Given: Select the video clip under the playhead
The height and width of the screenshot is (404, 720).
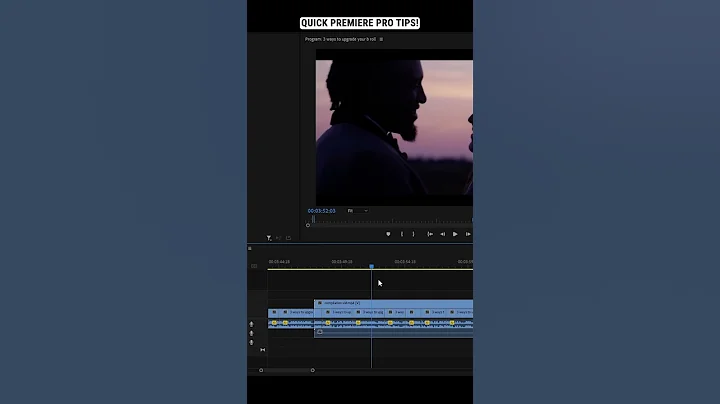Looking at the screenshot, I should click(370, 312).
